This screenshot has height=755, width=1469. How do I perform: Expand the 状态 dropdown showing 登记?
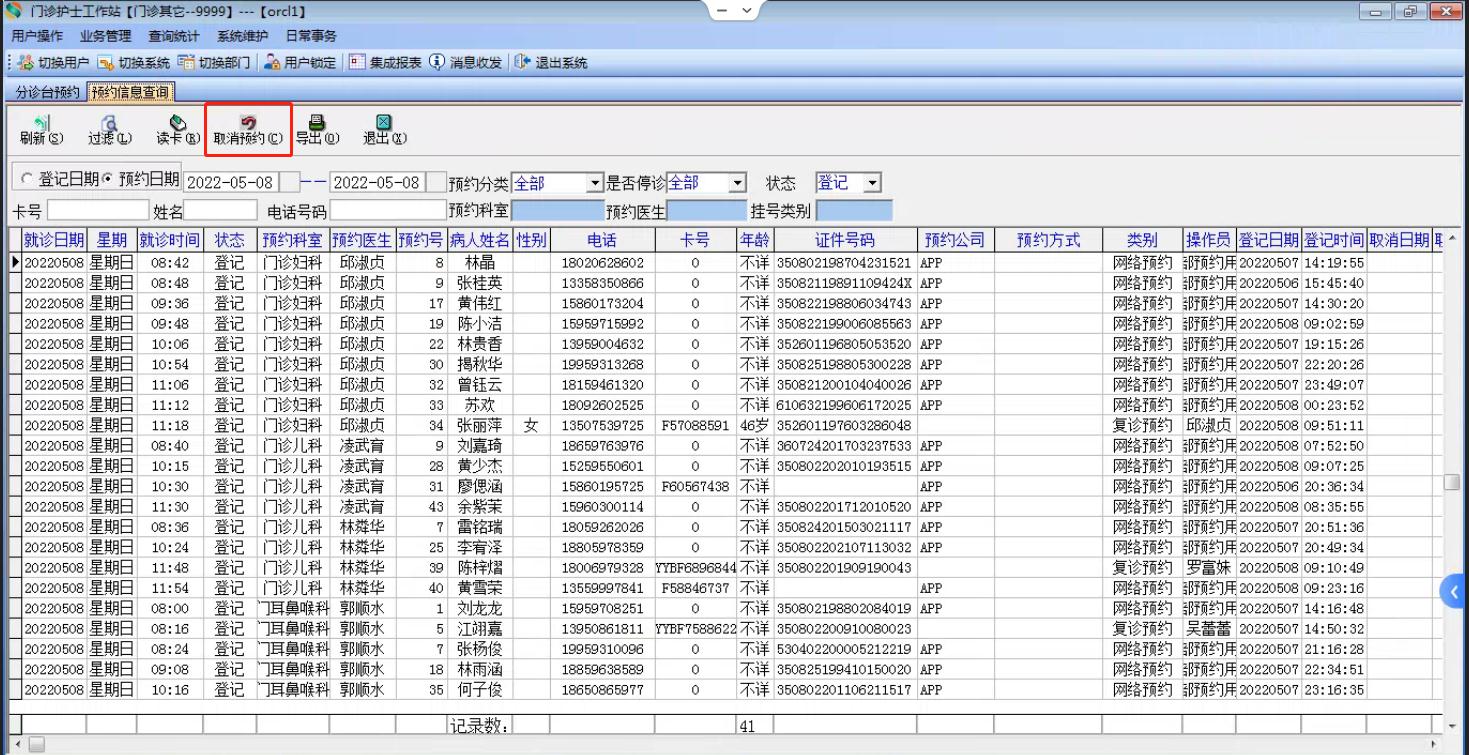coord(873,183)
